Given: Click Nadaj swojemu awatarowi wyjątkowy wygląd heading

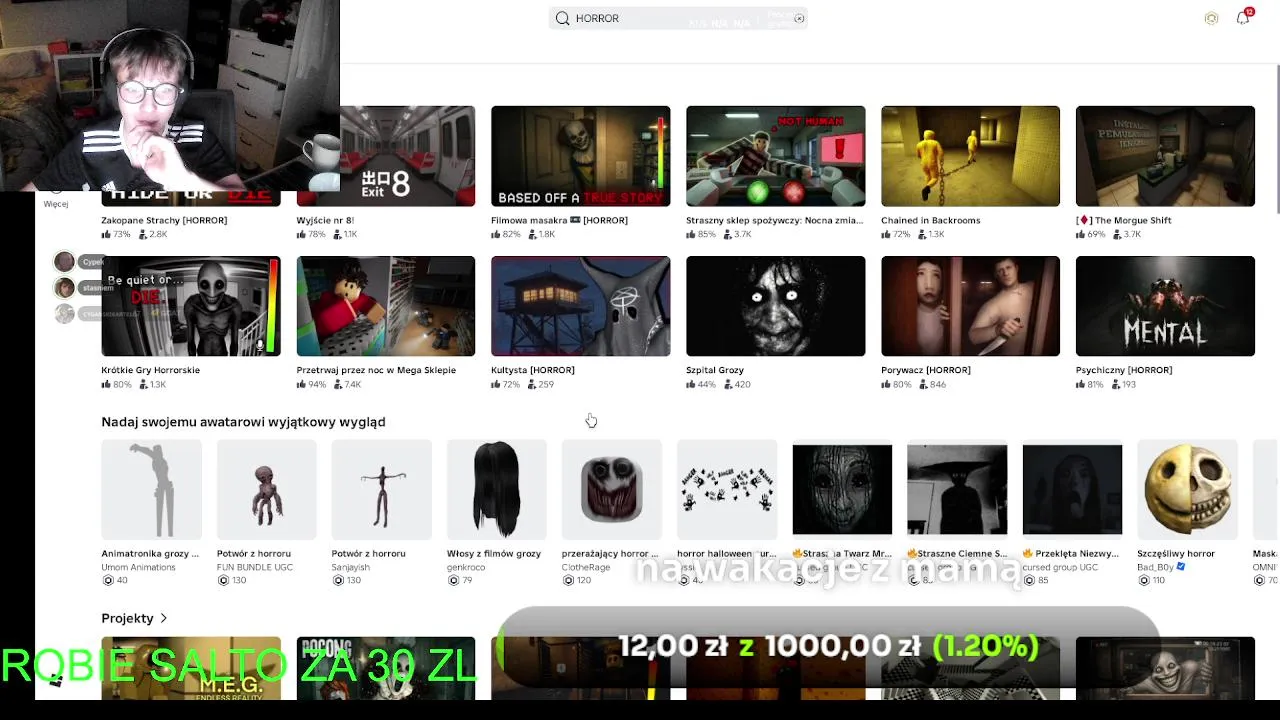Looking at the screenshot, I should coord(243,422).
